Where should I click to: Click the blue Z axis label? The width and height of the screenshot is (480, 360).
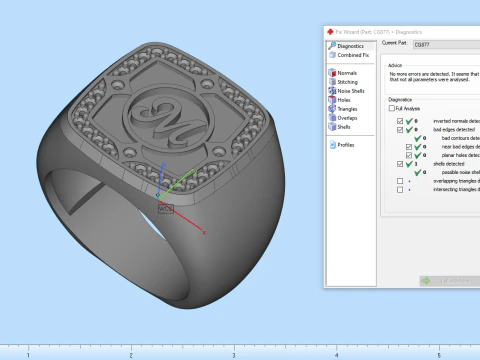pos(164,165)
